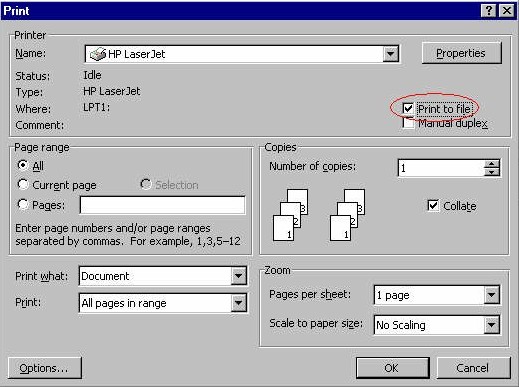
Task: Click the second collated pages illustration
Action: (x=347, y=215)
